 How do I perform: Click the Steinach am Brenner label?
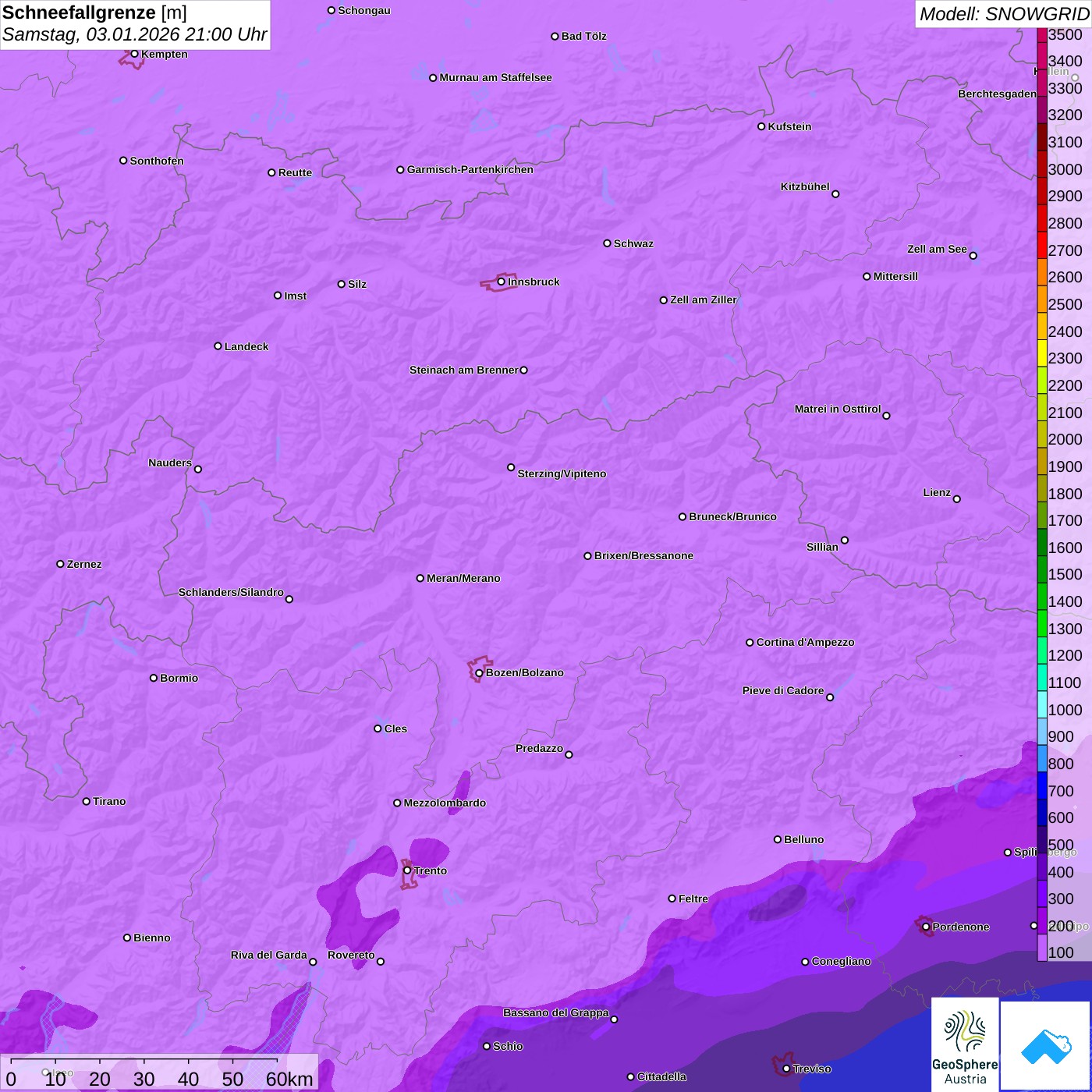pyautogui.click(x=463, y=370)
